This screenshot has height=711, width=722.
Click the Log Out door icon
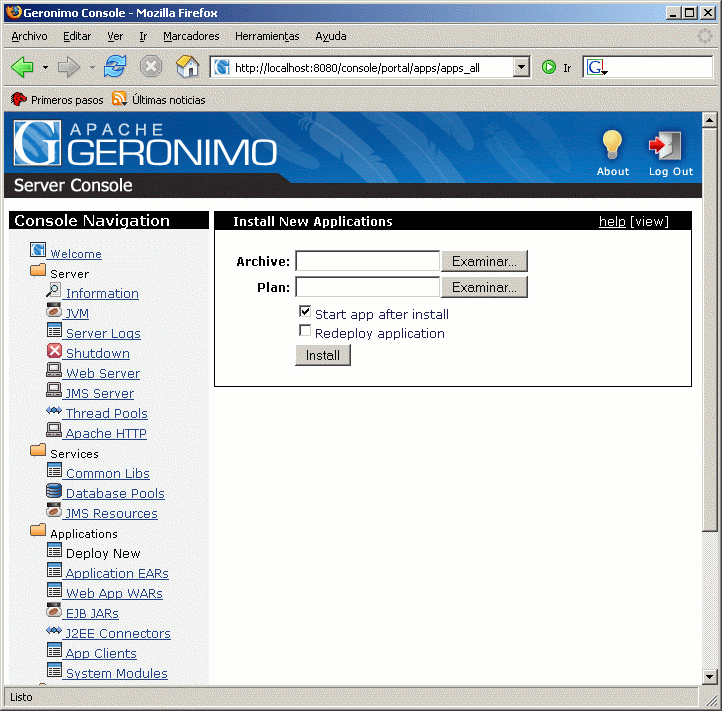click(x=665, y=146)
